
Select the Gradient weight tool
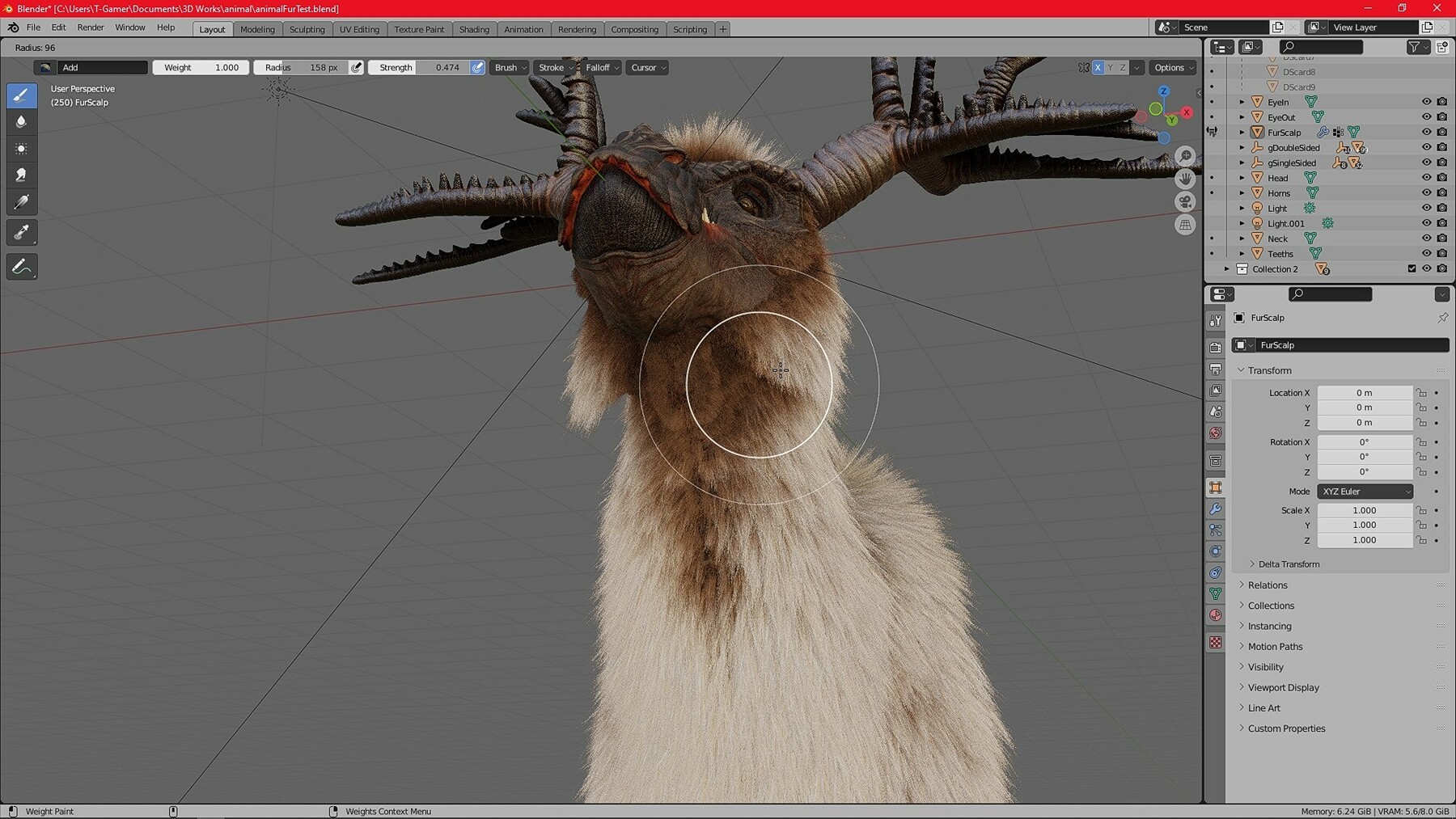[x=22, y=202]
